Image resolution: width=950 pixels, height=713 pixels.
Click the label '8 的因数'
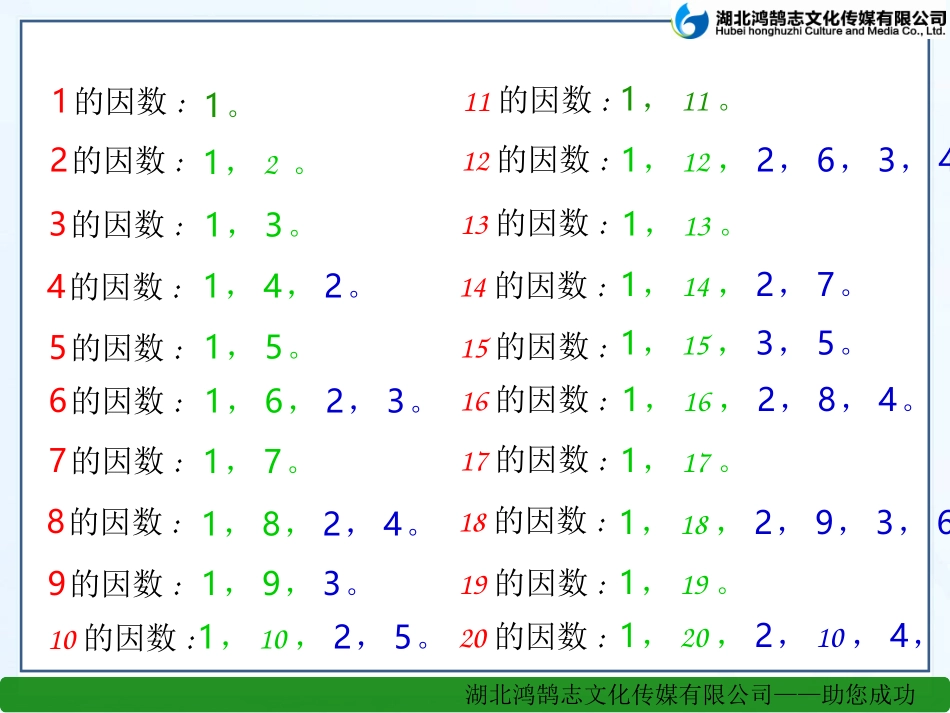pos(105,522)
